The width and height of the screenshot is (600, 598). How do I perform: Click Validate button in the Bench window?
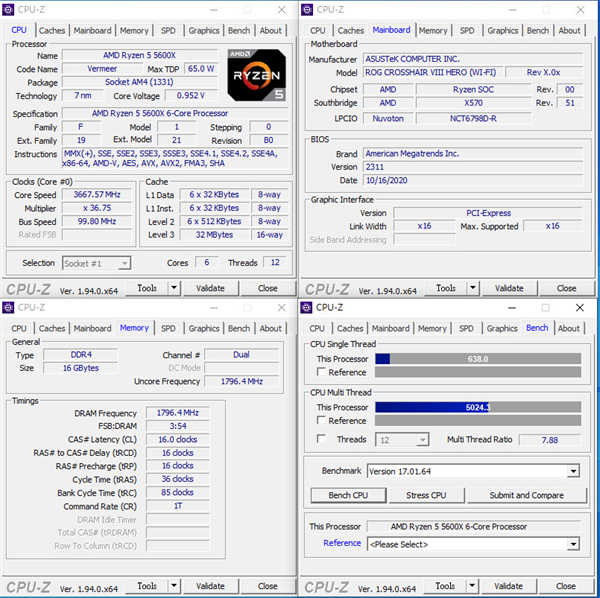(508, 586)
